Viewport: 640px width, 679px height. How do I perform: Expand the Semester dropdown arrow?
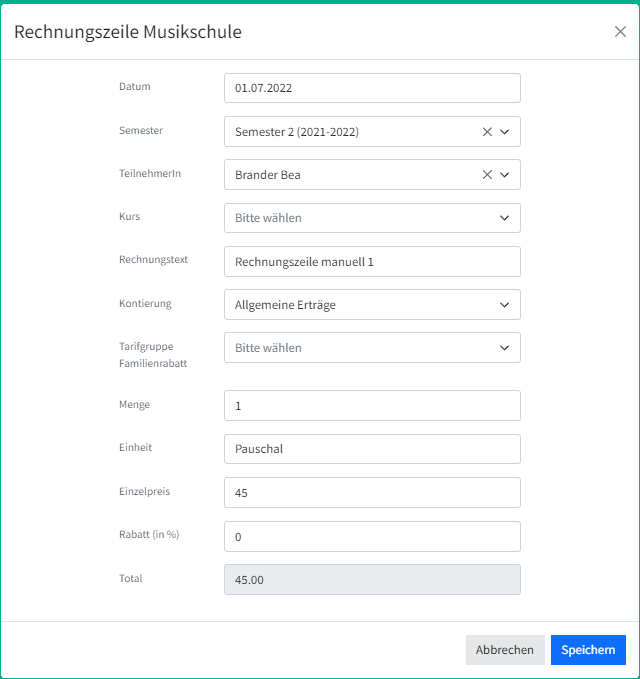tap(504, 132)
